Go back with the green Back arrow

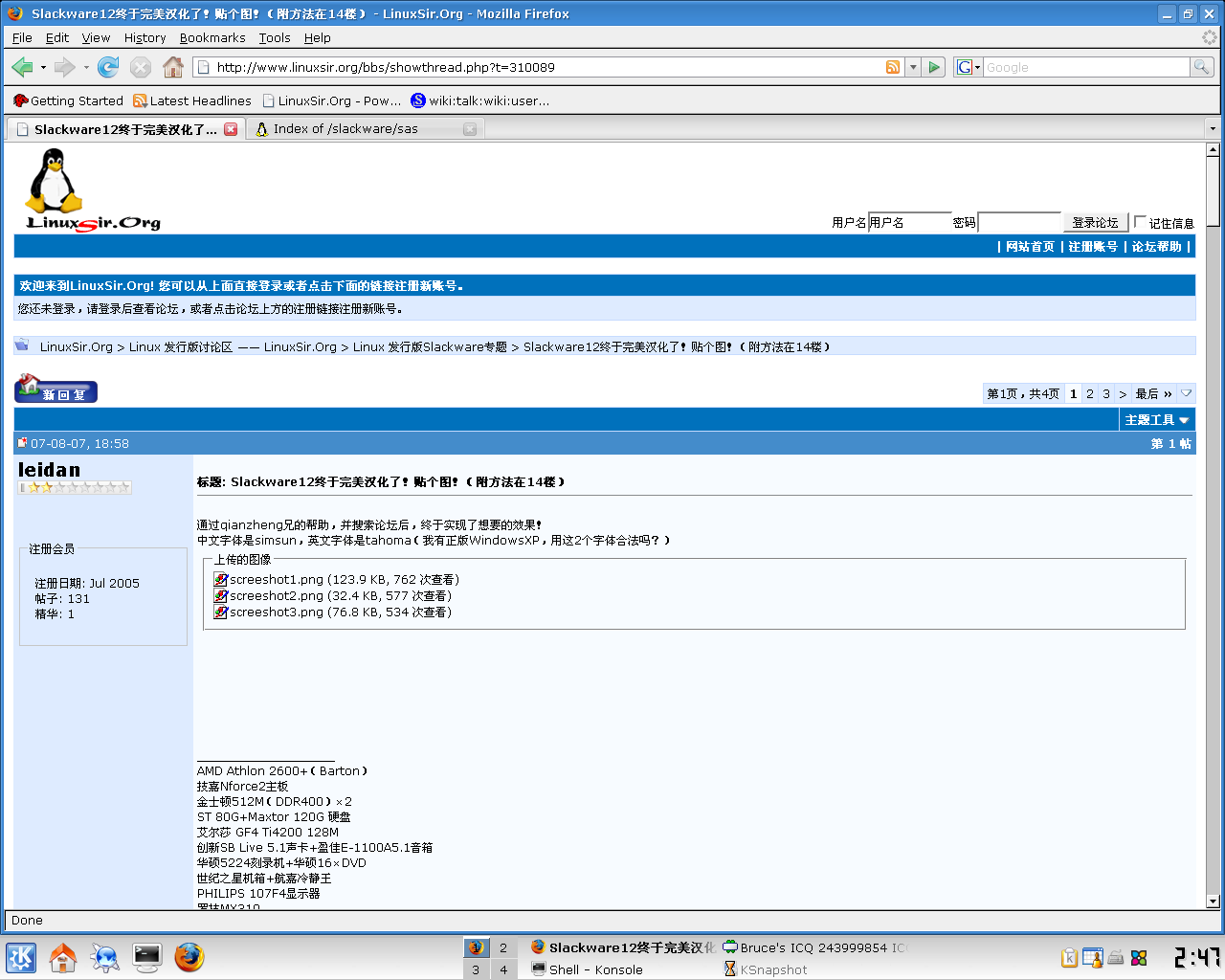tap(22, 67)
